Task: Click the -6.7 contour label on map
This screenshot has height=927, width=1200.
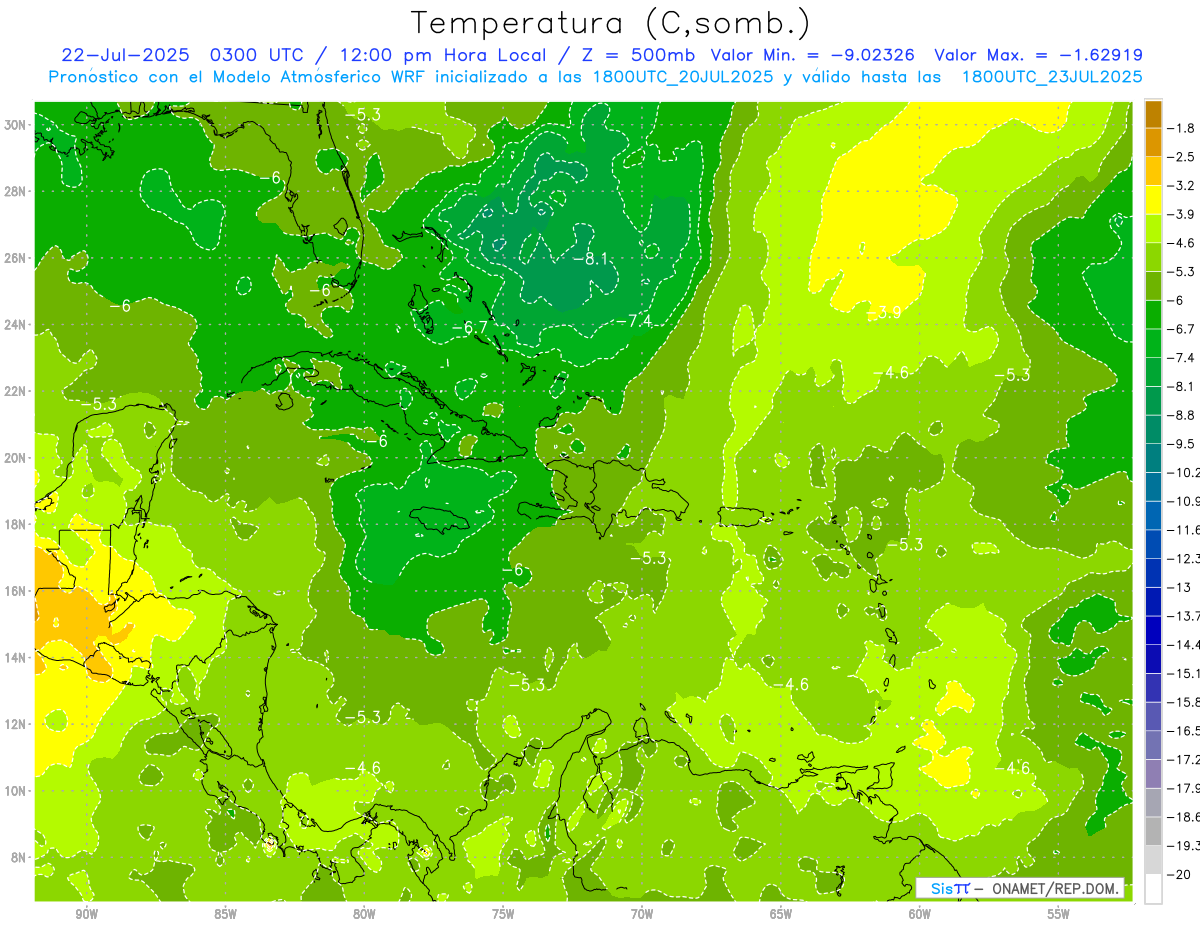Action: point(469,327)
